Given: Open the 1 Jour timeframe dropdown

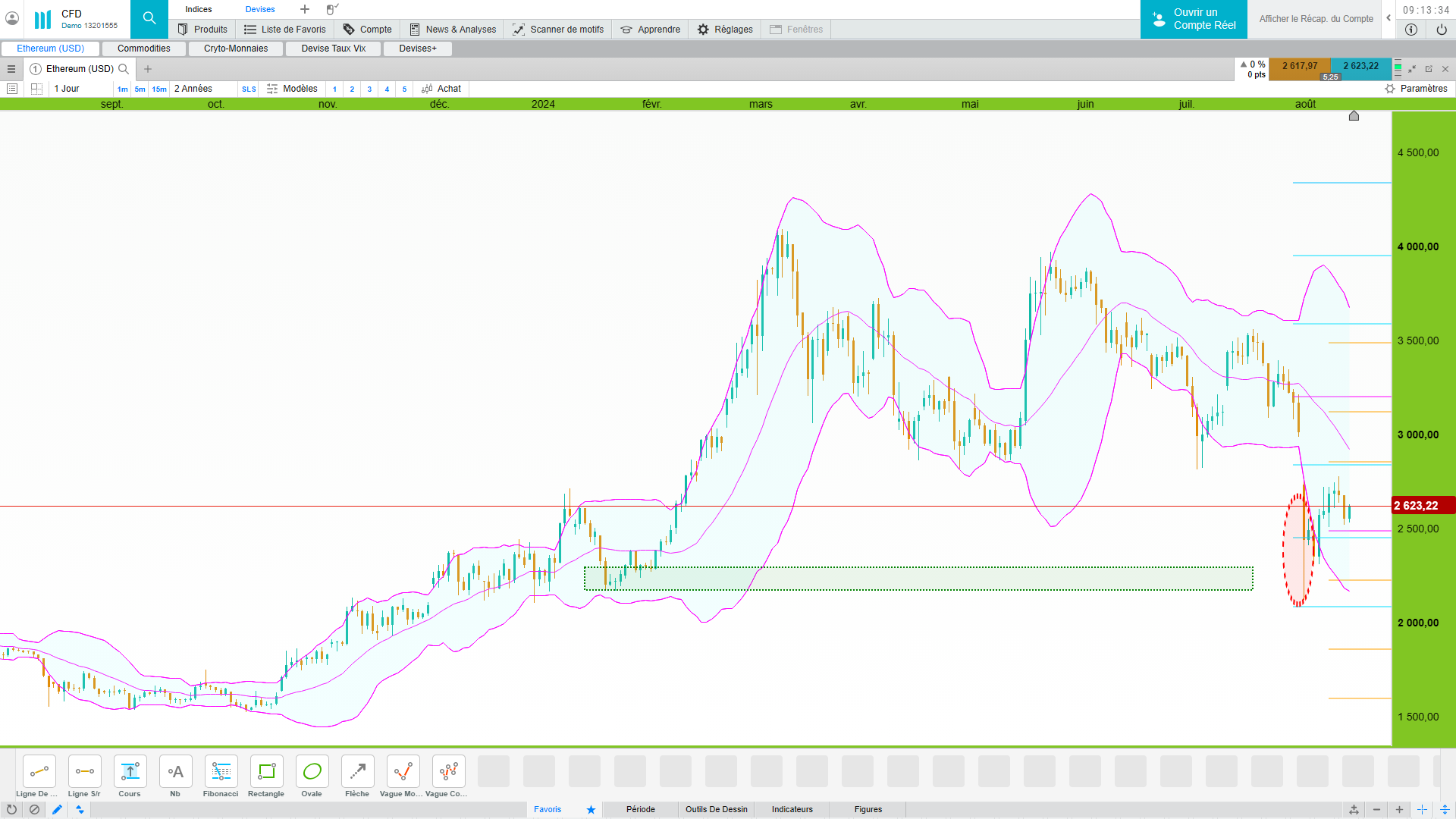Looking at the screenshot, I should pos(67,89).
